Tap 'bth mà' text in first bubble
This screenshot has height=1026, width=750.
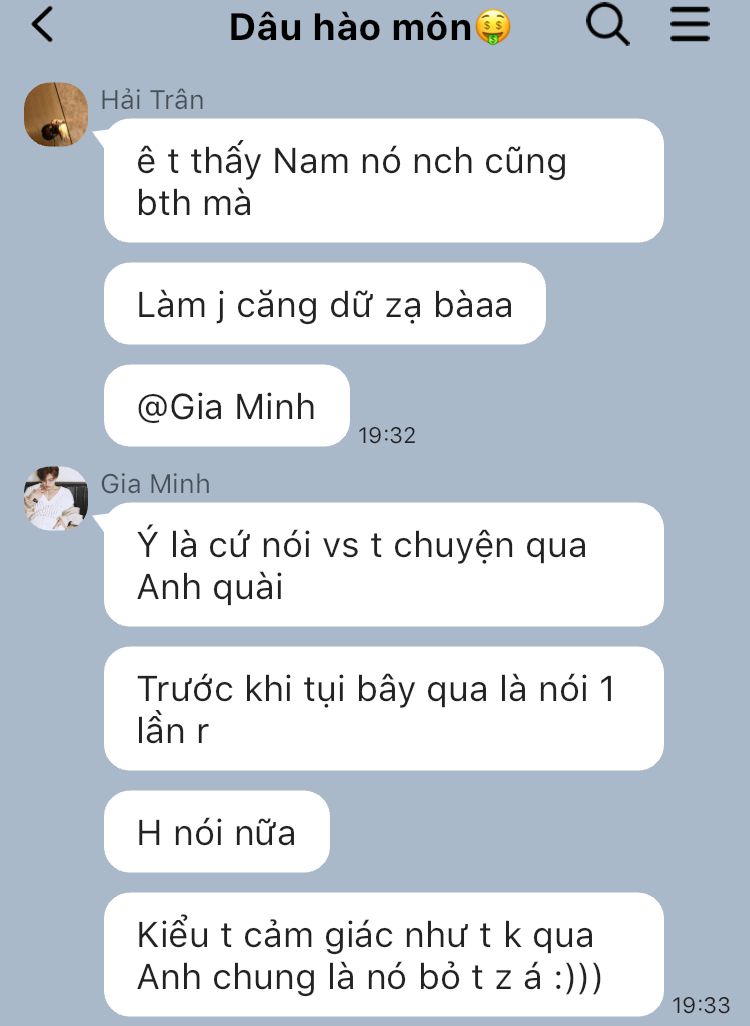point(194,203)
